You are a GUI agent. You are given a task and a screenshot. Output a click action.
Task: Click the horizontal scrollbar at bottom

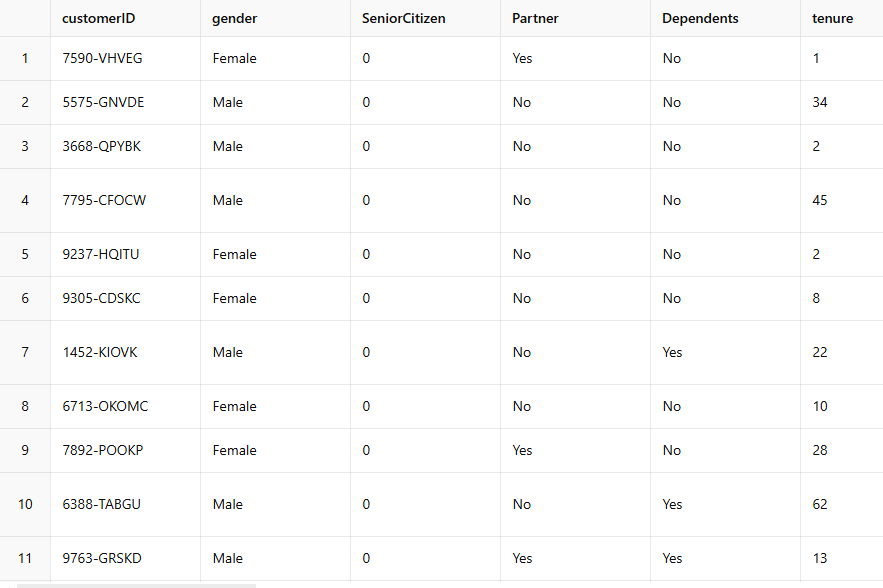point(136,586)
